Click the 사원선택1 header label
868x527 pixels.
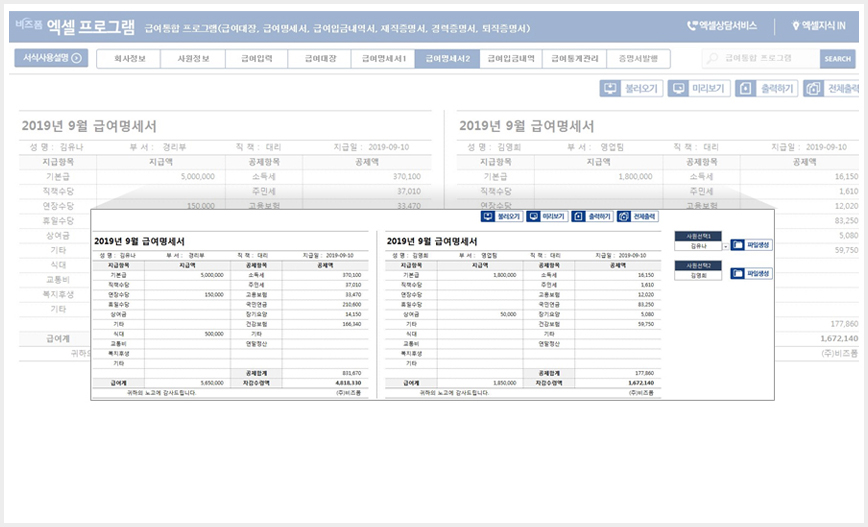pos(699,236)
